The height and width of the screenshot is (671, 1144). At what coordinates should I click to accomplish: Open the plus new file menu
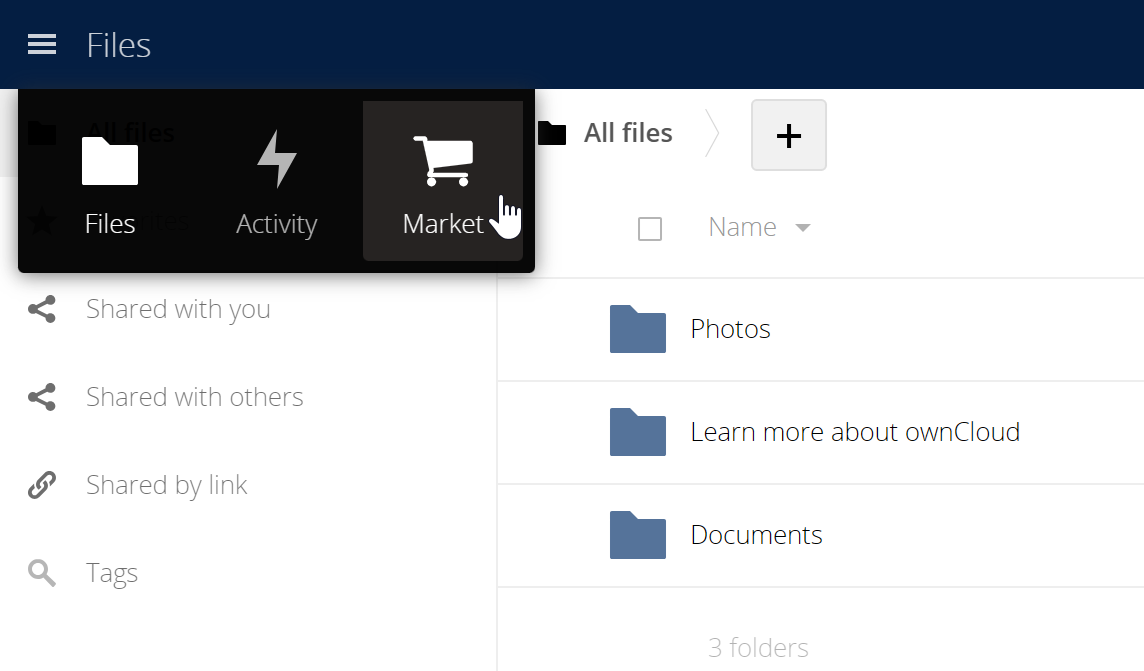[x=789, y=135]
